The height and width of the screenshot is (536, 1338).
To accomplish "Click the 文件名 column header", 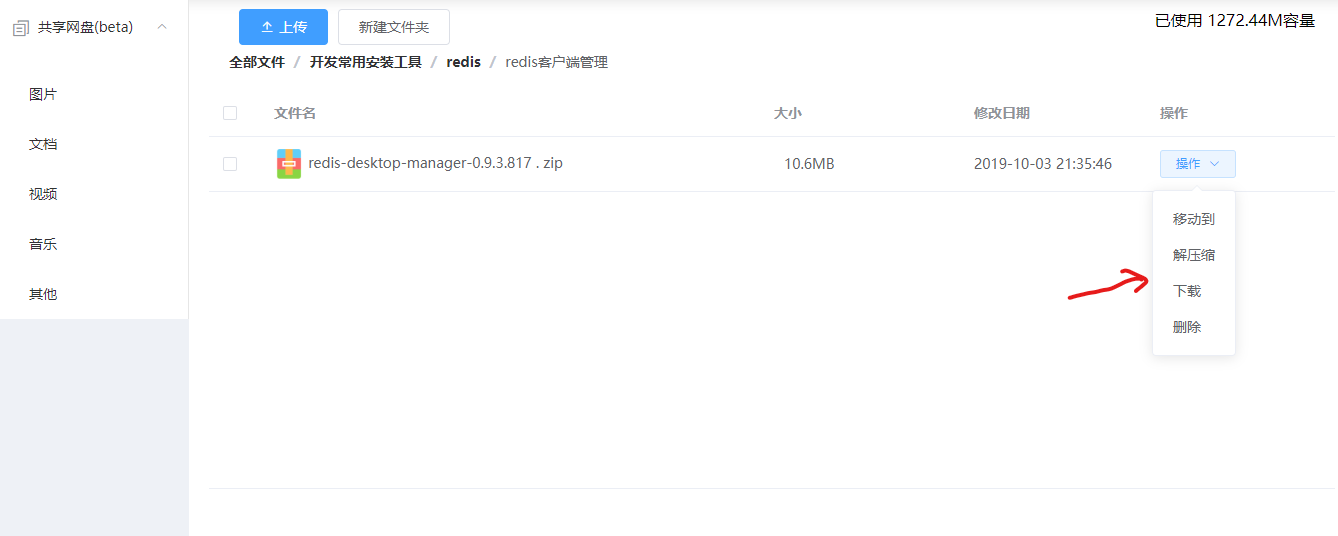I will tap(295, 113).
